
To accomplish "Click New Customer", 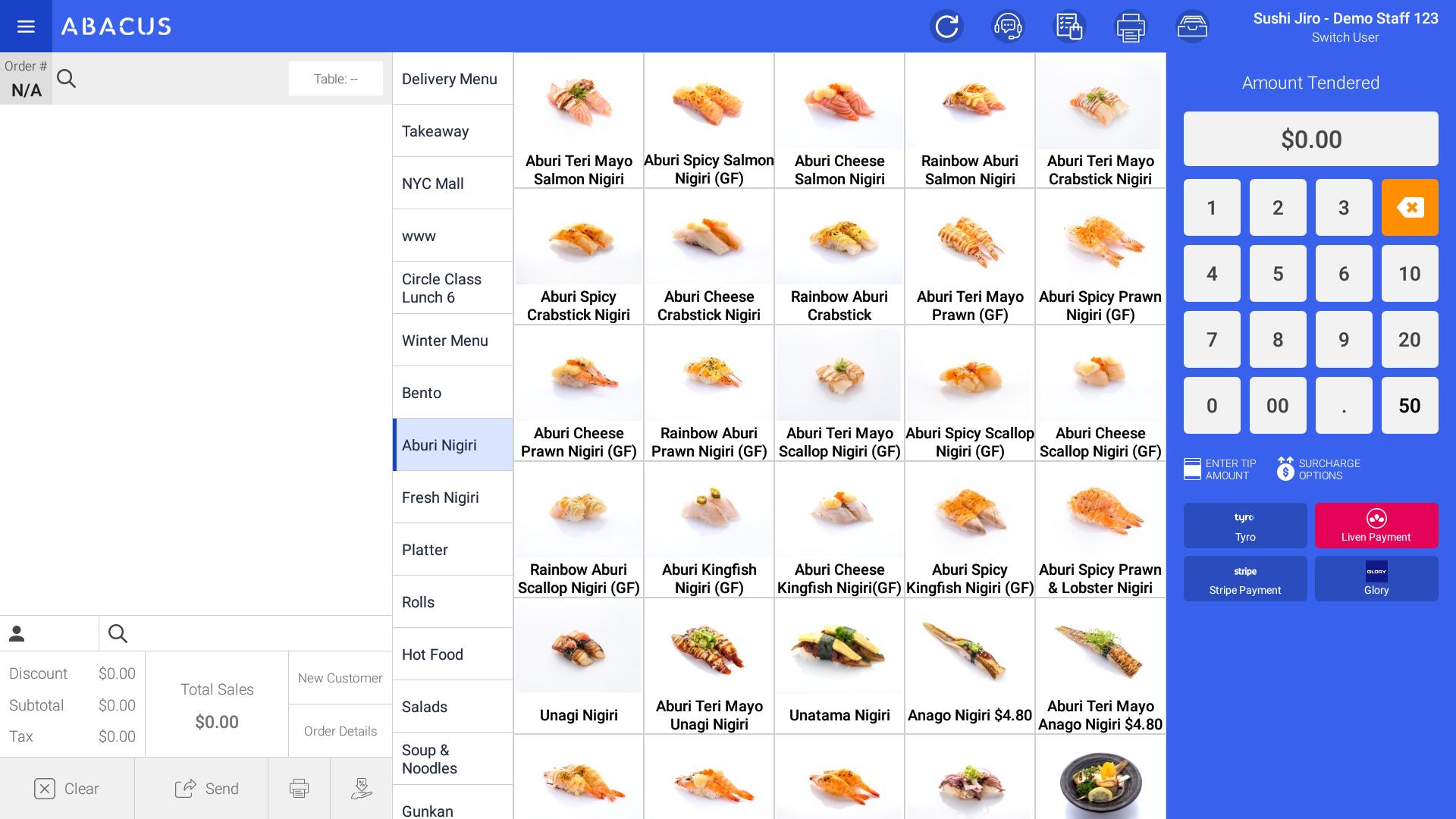I will tap(340, 678).
